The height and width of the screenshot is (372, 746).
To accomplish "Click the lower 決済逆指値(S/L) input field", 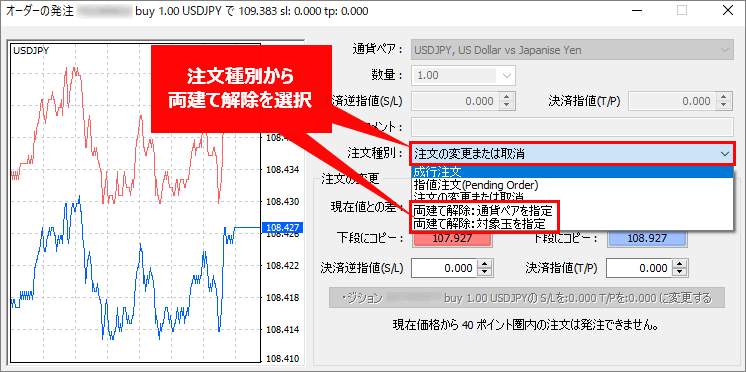I will [x=444, y=268].
